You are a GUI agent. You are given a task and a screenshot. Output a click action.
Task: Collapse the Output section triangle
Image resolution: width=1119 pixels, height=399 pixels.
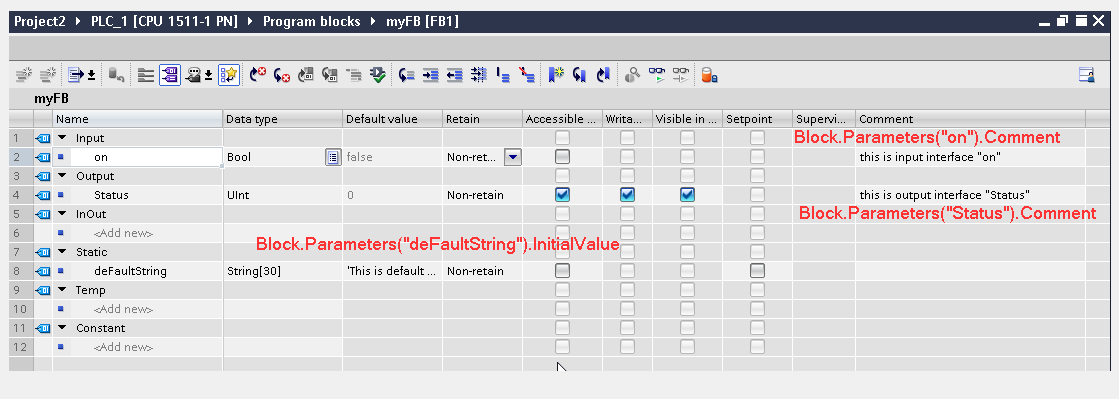pyautogui.click(x=61, y=176)
